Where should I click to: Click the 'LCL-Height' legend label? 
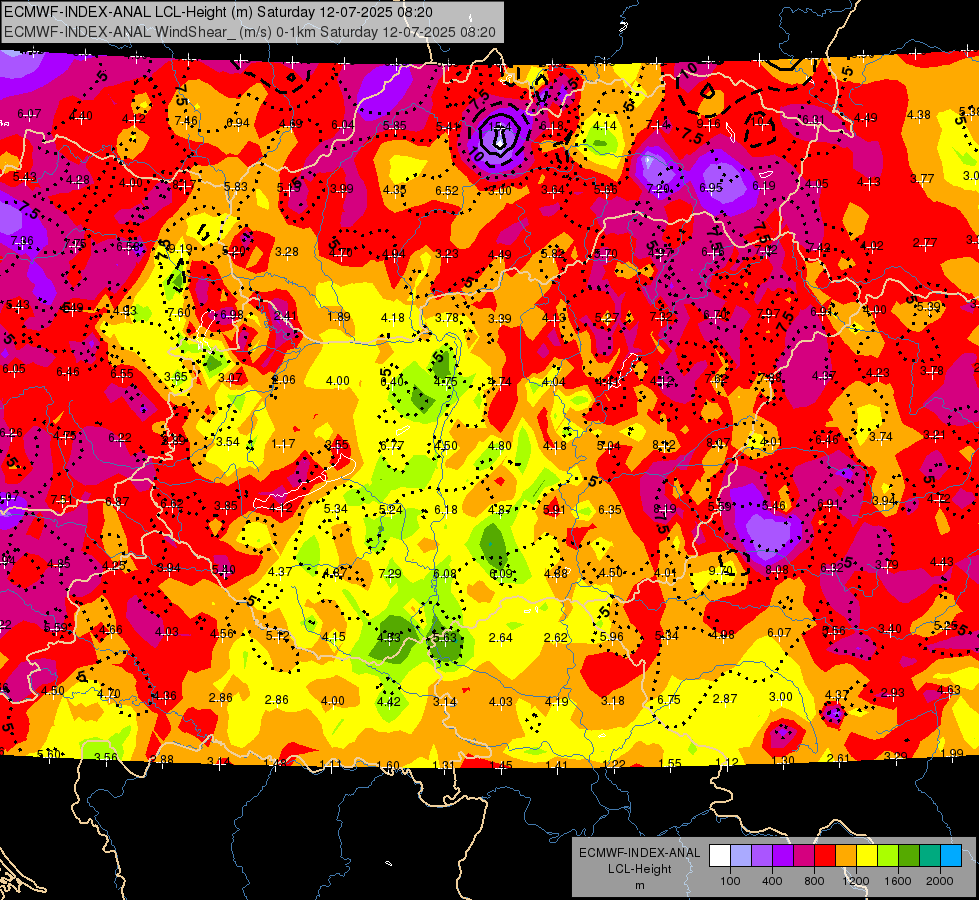coord(639,869)
